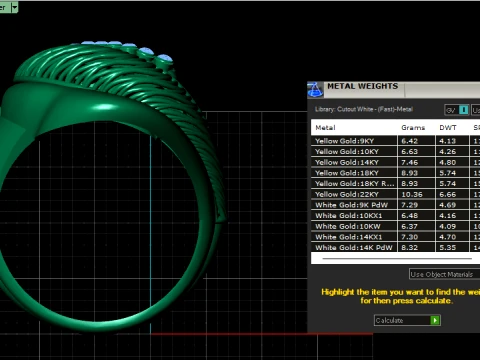Toggle the GV switch in the Metal Weights panel
This screenshot has width=480, height=360.
(x=457, y=110)
